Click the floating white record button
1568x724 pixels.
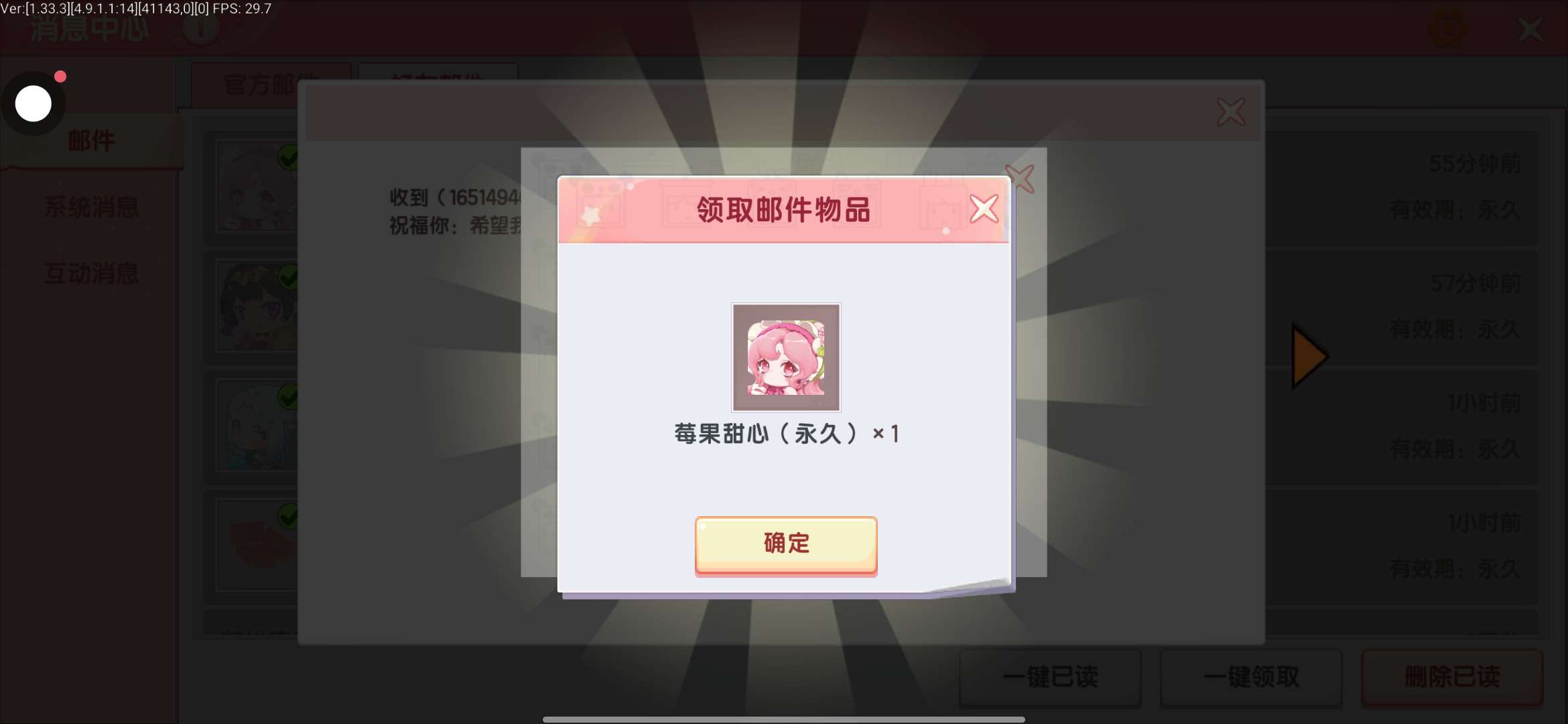[x=34, y=104]
